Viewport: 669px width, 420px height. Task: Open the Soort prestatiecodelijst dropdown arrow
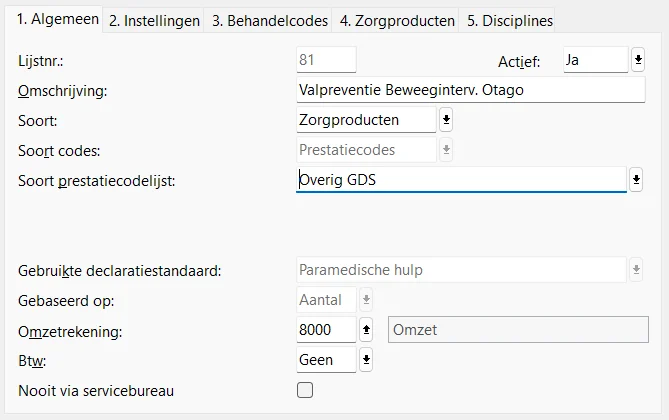tap(636, 180)
